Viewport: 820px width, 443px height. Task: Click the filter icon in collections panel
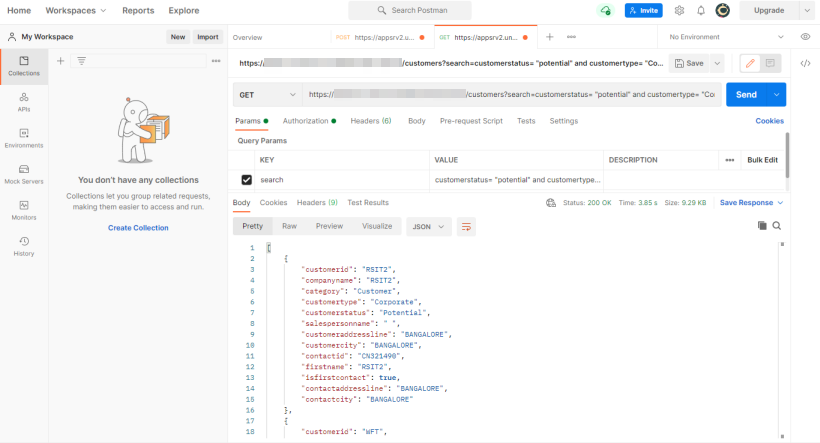pos(82,61)
